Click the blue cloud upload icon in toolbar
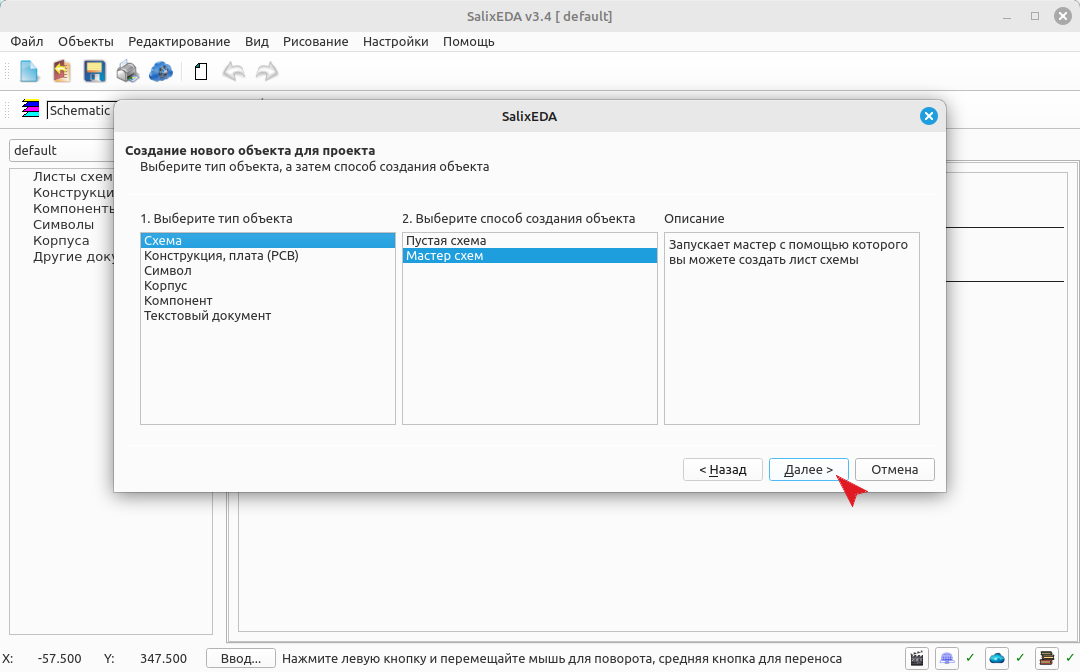The image size is (1080, 672). pos(160,71)
